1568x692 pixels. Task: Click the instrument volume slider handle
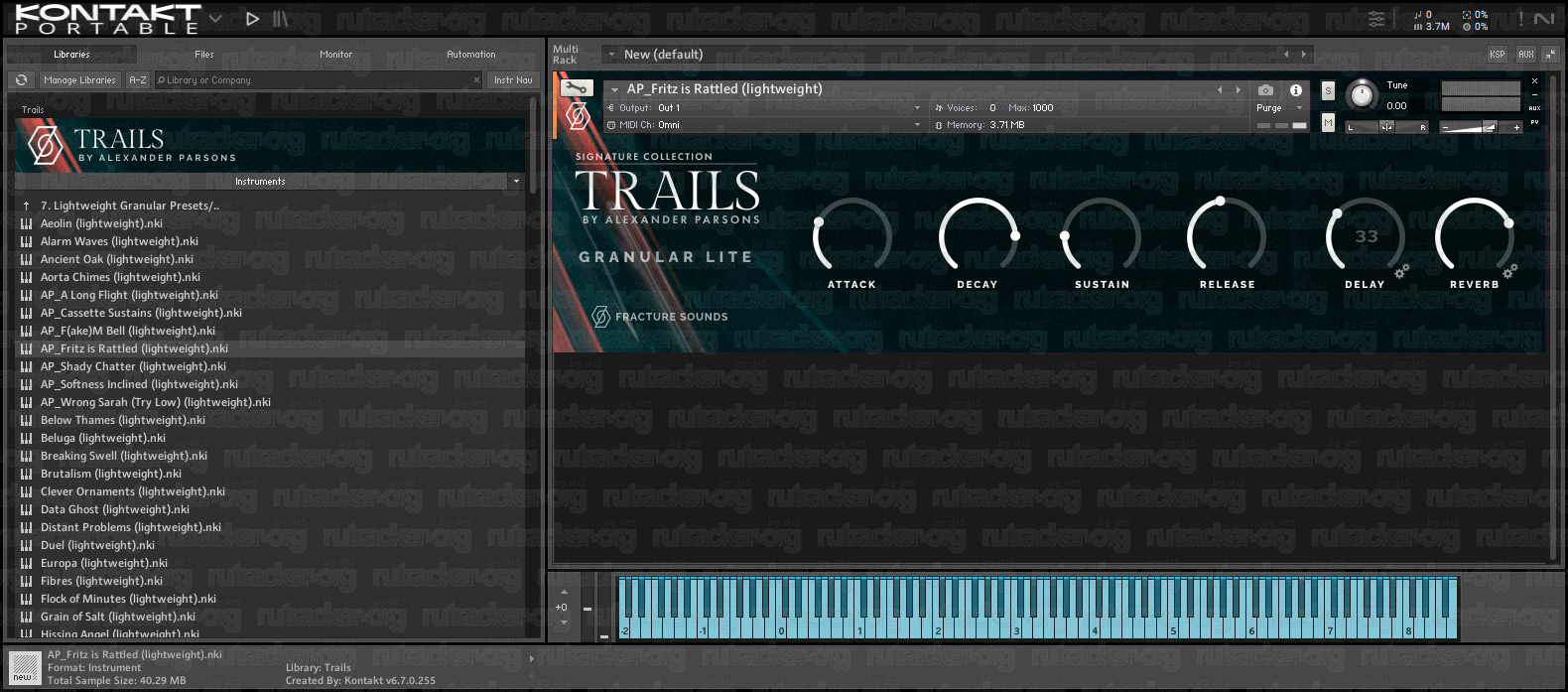click(x=1489, y=126)
